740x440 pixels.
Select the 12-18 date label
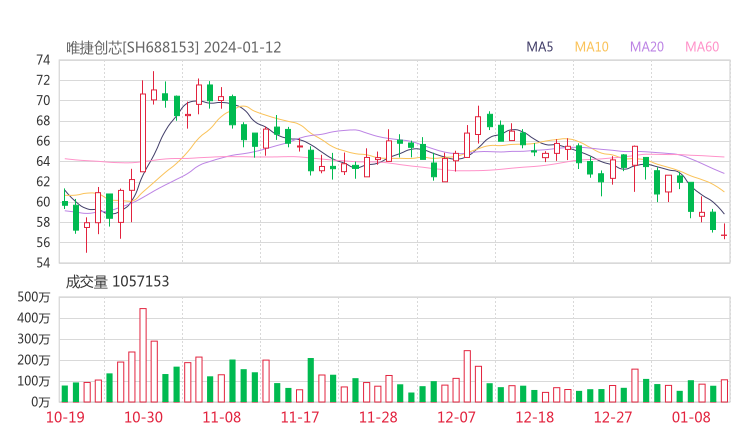(535, 417)
